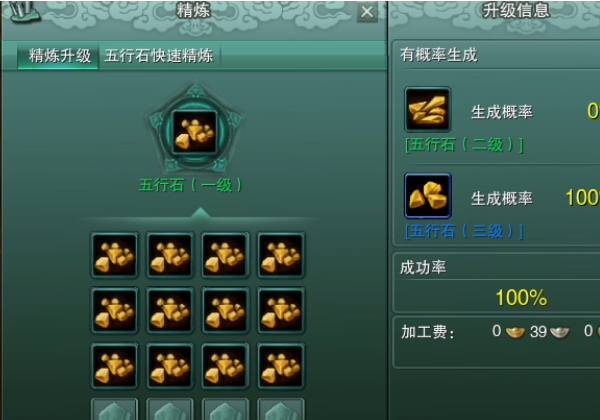
Task: Click the [五行石（二级）] green link text
Action: [464, 145]
